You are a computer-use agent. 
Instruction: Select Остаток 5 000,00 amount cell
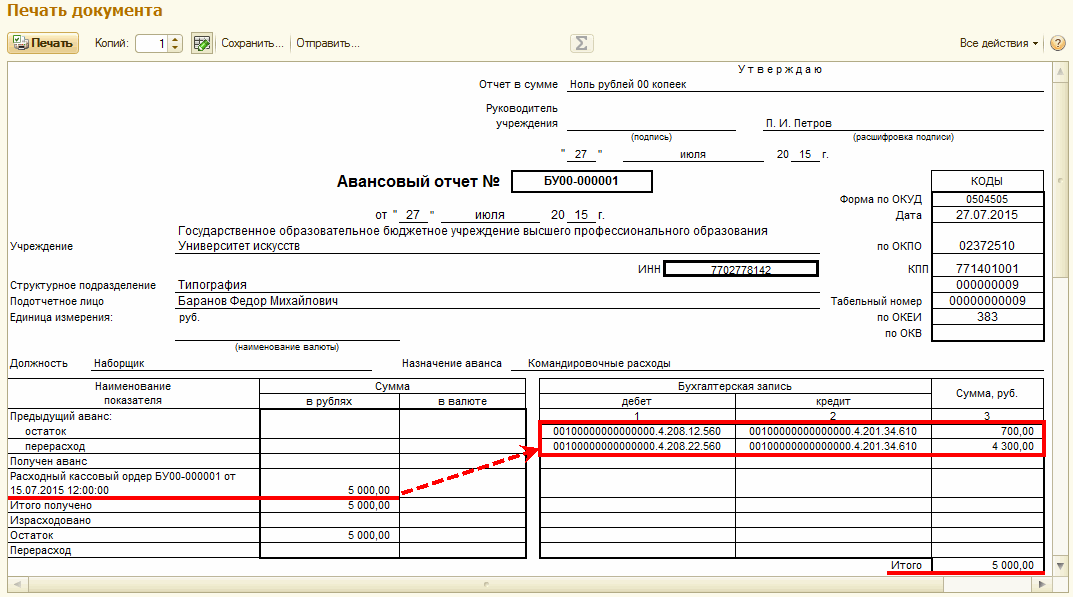point(330,535)
